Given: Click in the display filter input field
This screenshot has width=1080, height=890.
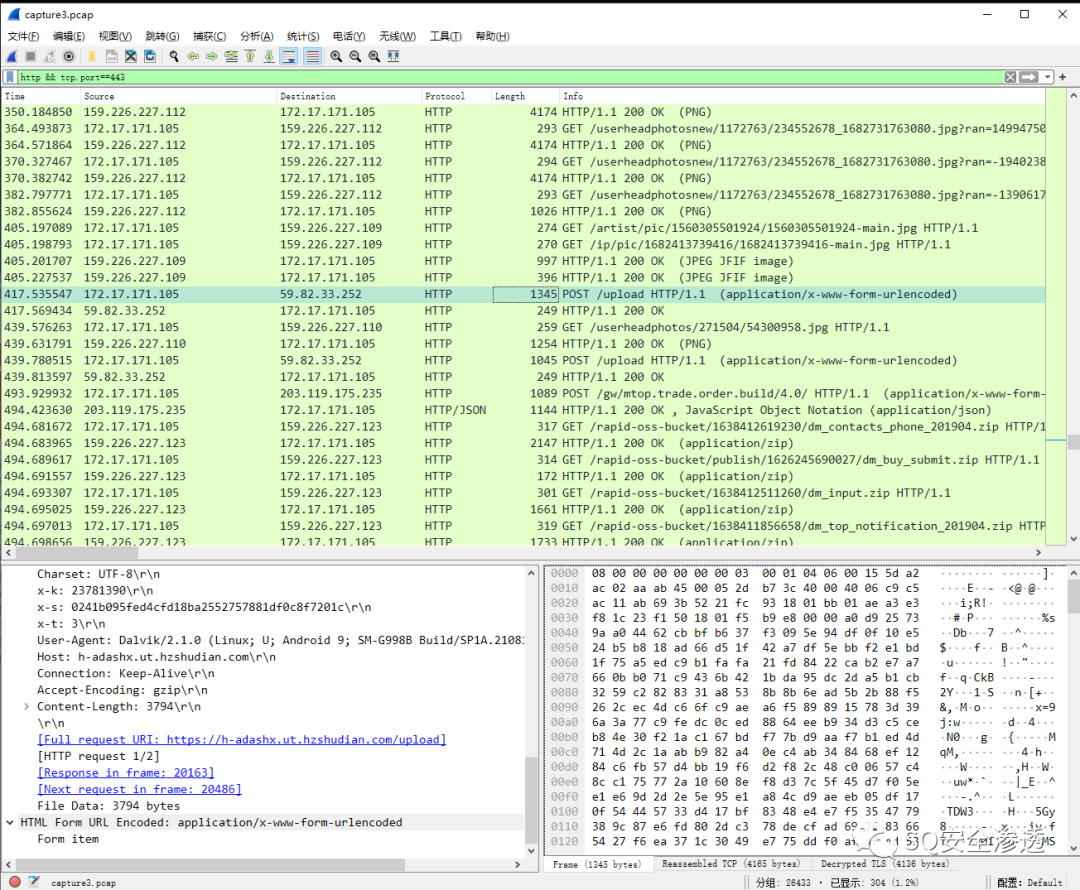Looking at the screenshot, I should pos(510,77).
